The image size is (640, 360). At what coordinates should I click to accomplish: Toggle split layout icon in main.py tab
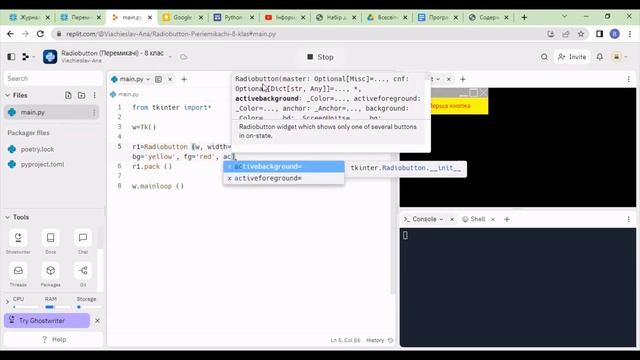[x=158, y=79]
